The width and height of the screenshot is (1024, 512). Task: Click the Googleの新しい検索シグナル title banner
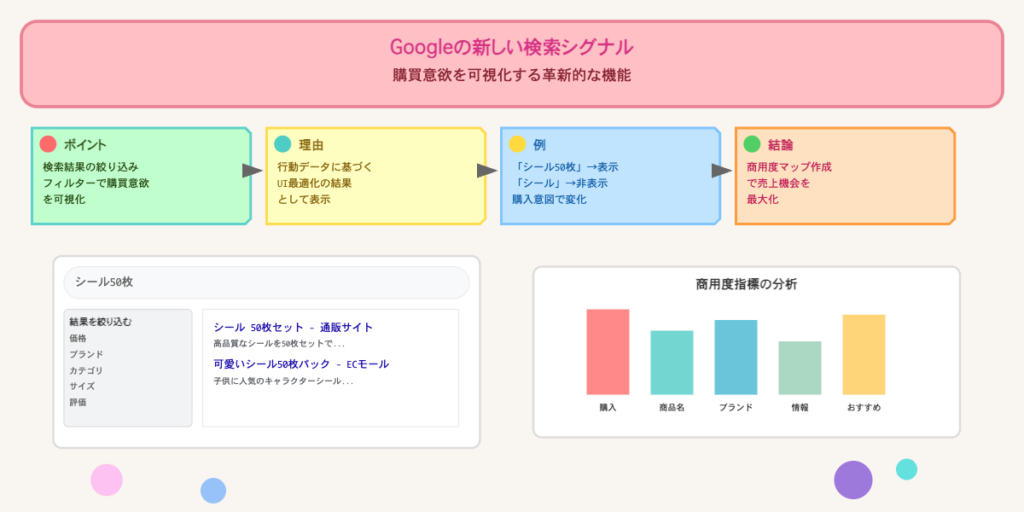coord(511,62)
